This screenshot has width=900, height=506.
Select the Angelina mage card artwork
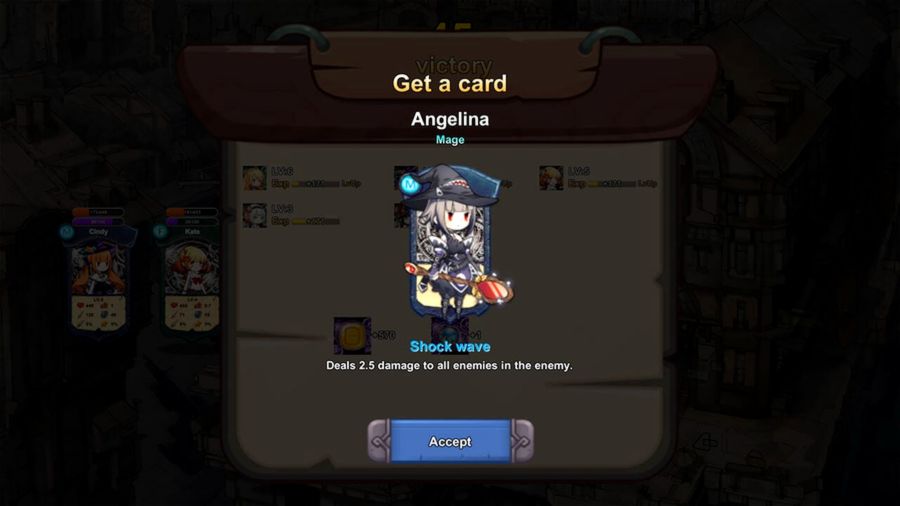tap(451, 241)
